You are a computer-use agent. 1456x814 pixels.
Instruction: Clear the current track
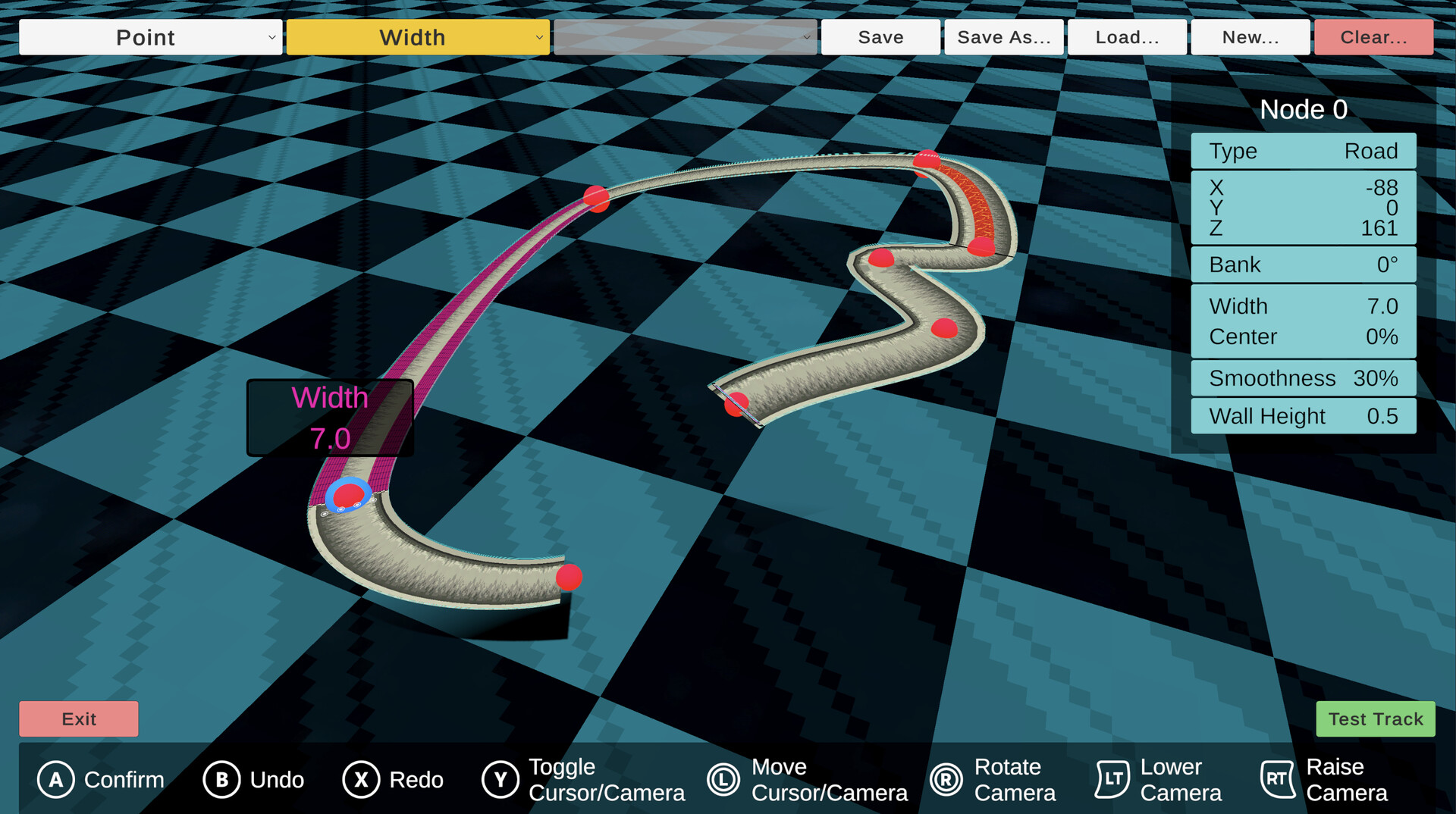click(1373, 36)
